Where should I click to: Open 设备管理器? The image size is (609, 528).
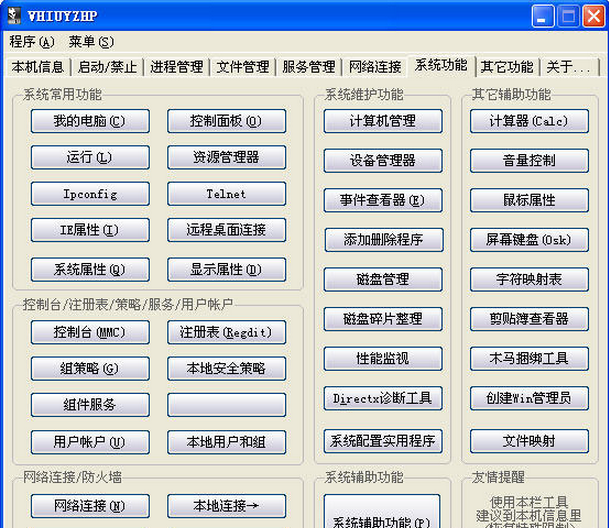(x=383, y=160)
